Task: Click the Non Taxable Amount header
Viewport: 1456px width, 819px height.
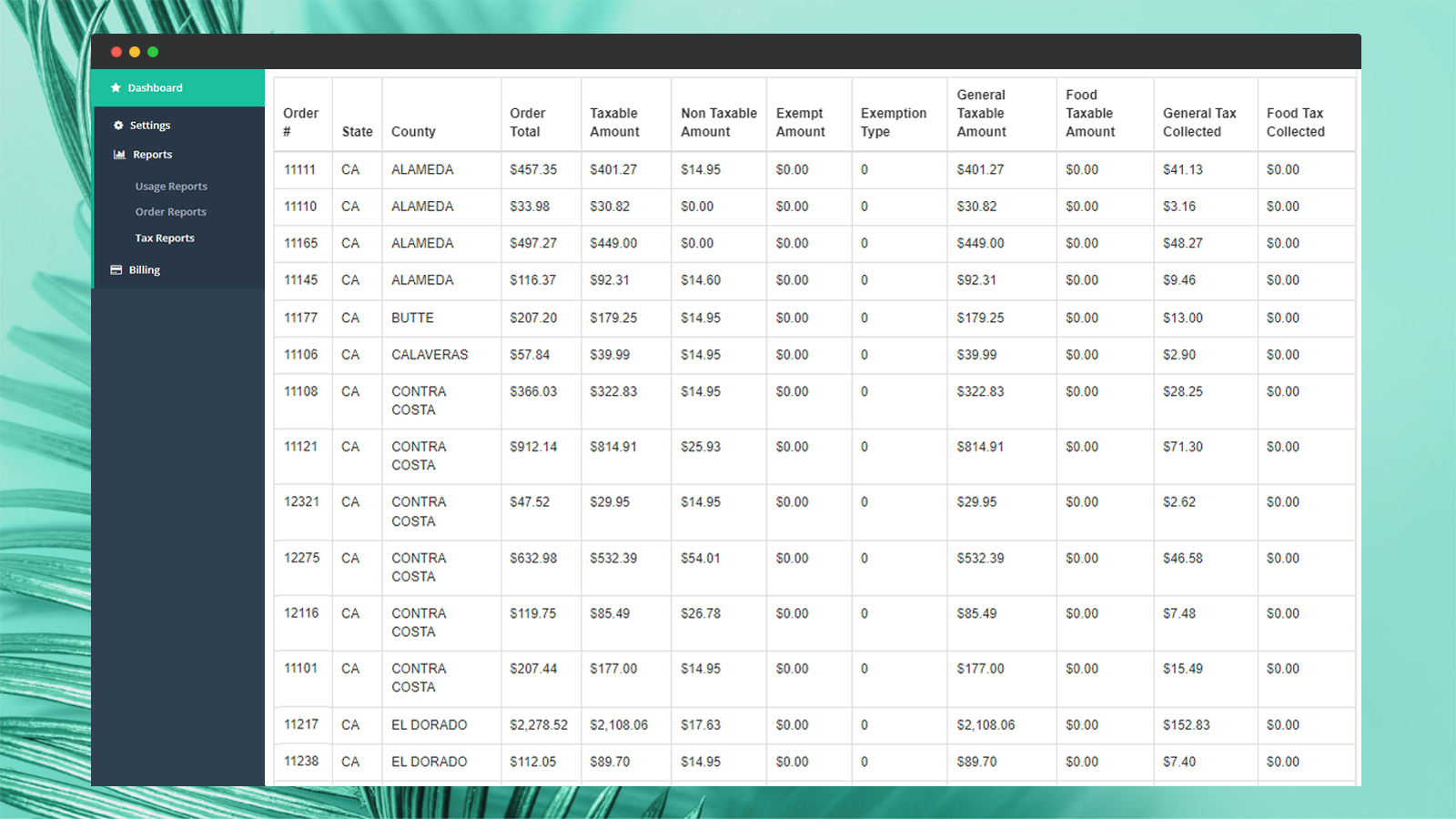Action: point(719,122)
